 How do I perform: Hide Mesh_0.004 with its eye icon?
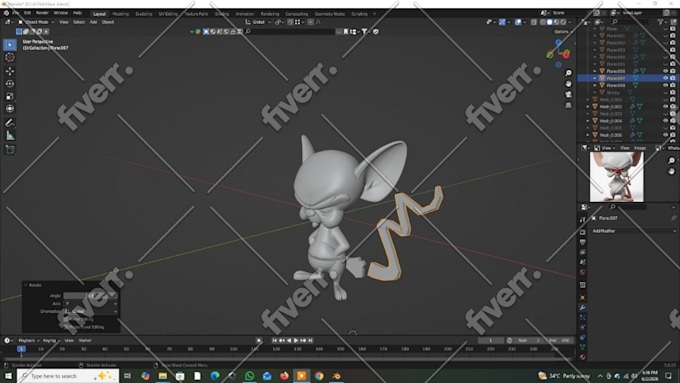tap(665, 121)
